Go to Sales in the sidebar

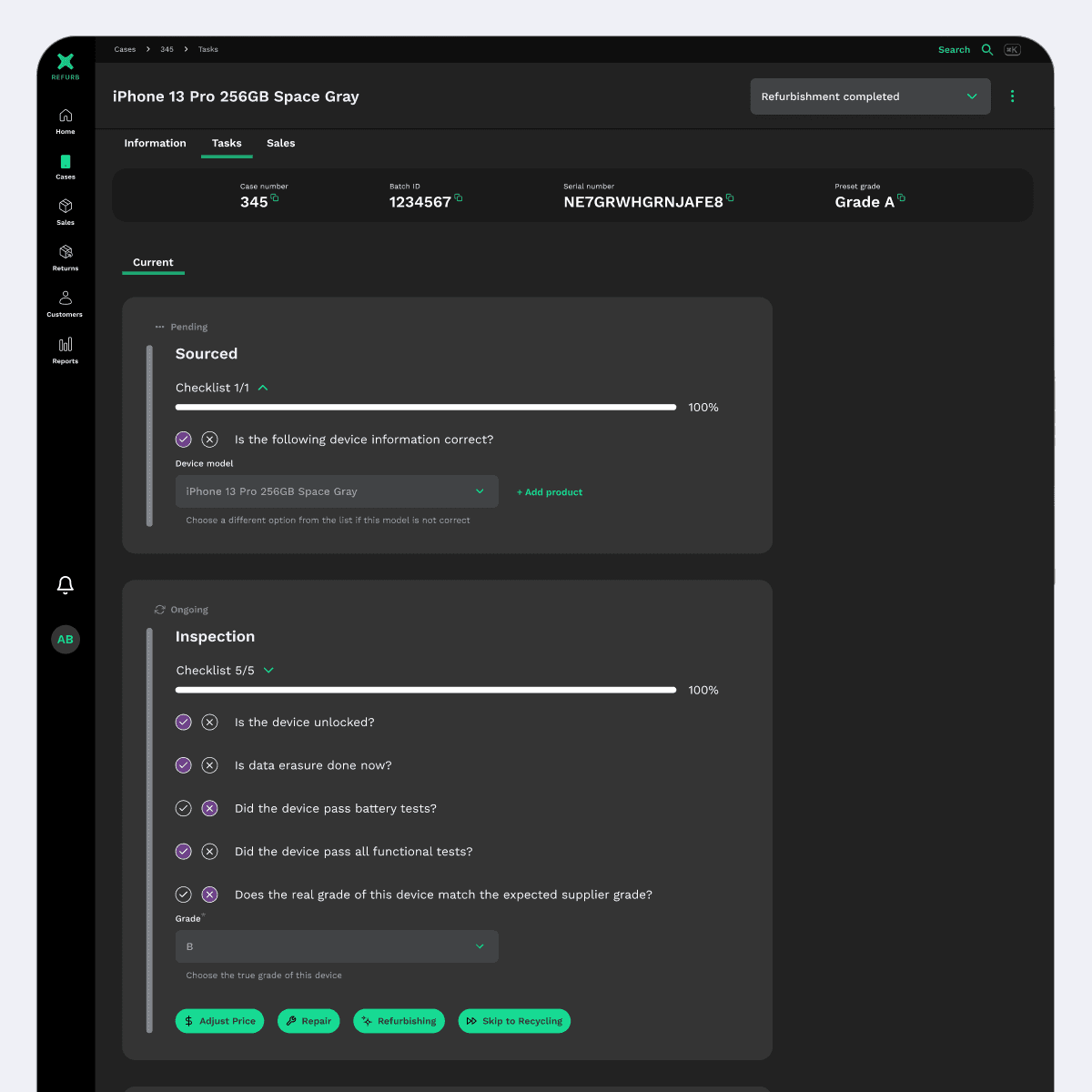click(66, 212)
